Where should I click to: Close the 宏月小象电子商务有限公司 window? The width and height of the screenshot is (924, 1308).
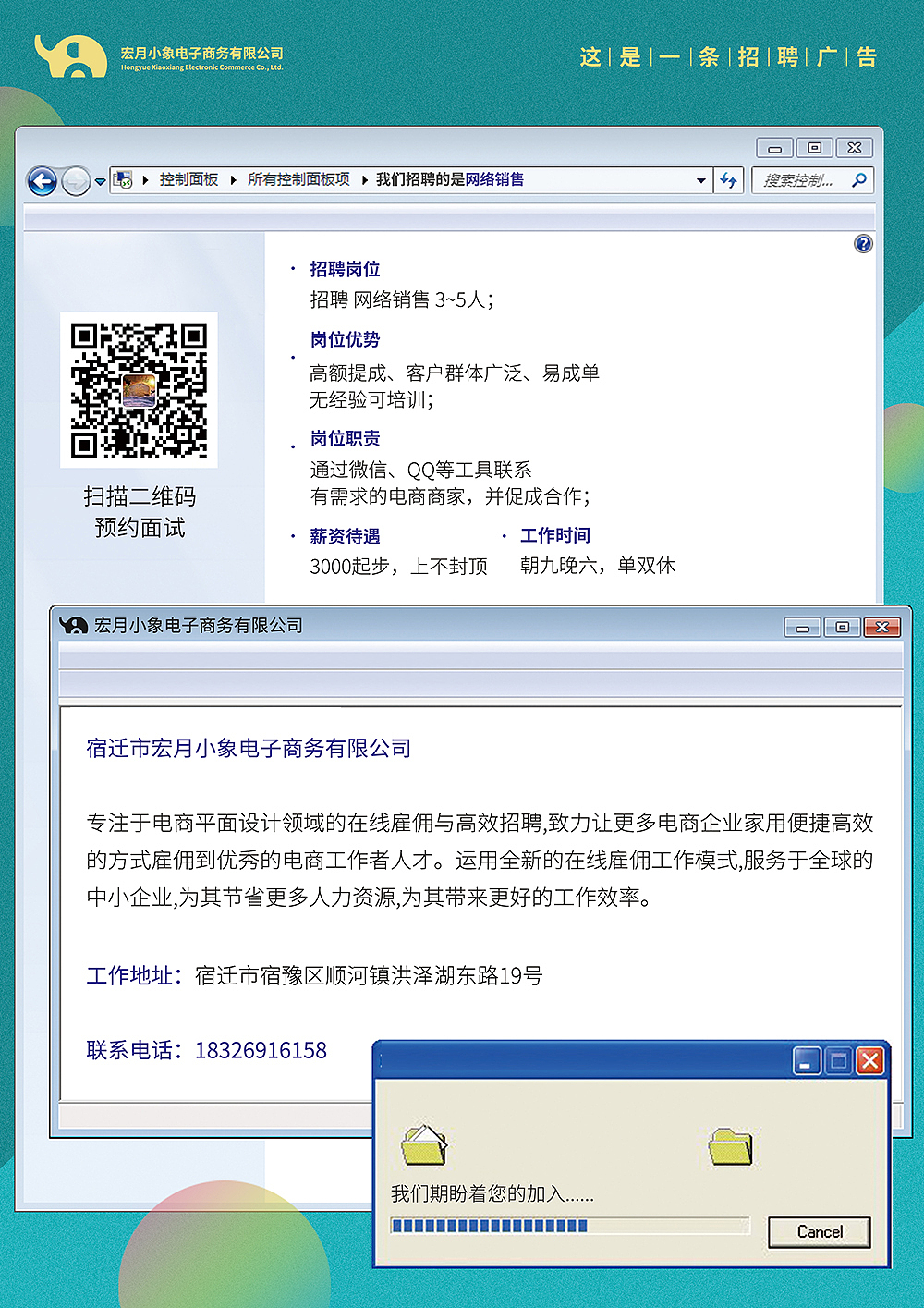pos(882,628)
